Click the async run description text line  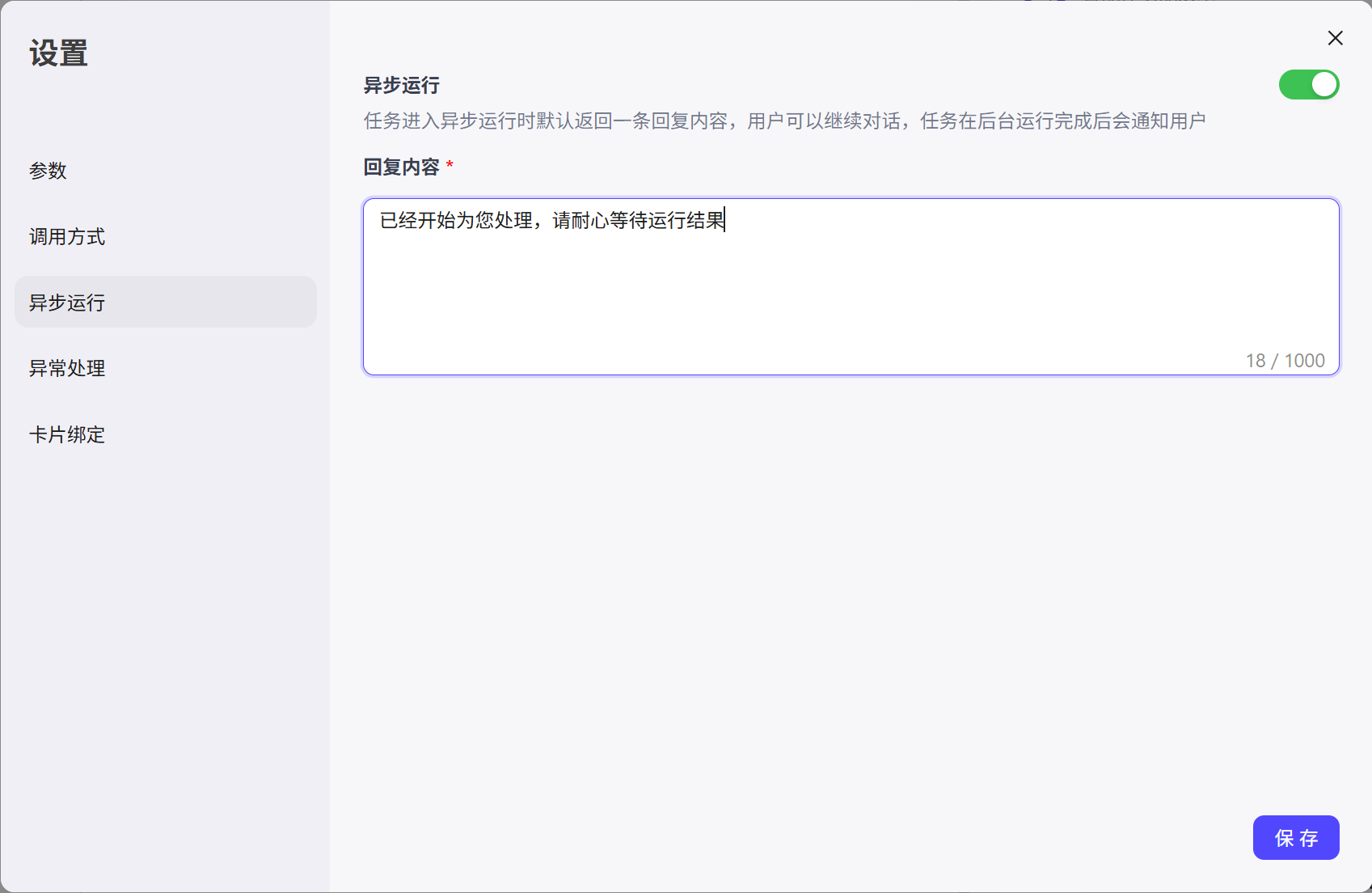coord(784,119)
